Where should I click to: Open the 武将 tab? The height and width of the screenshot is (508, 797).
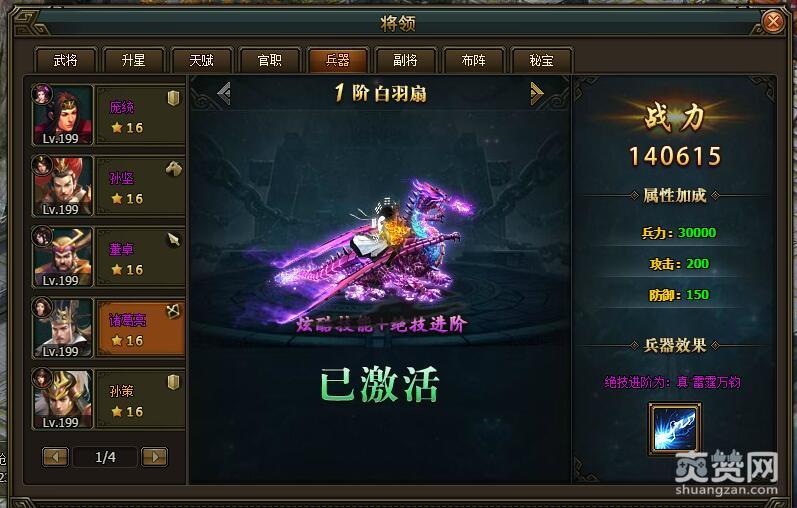point(66,61)
